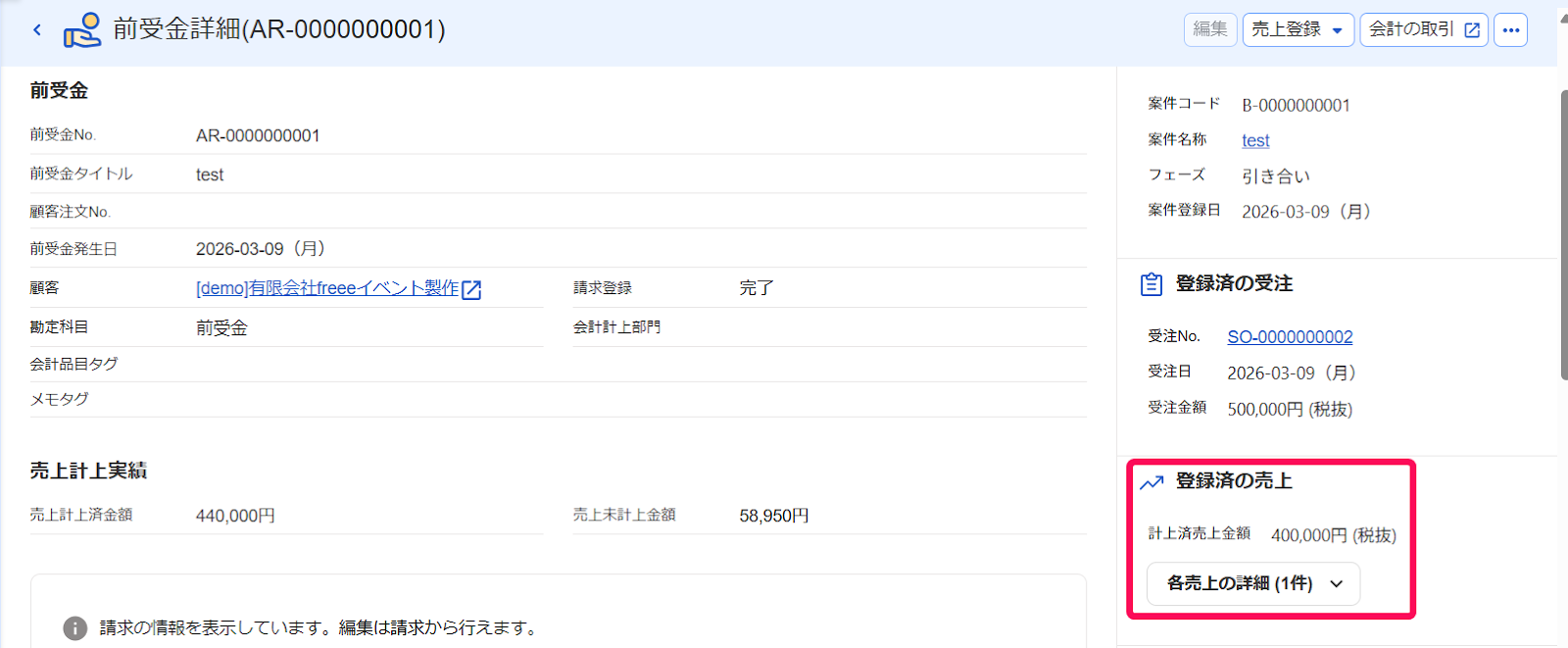1568x648 pixels.
Task: Open the 売上登録 dropdown
Action: coord(1298,29)
